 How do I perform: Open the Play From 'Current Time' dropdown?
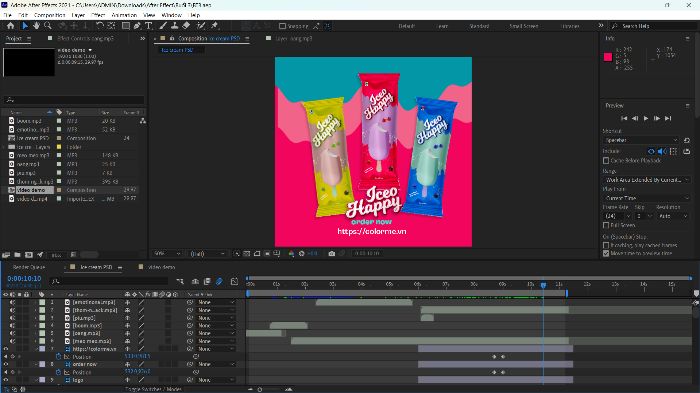(646, 198)
